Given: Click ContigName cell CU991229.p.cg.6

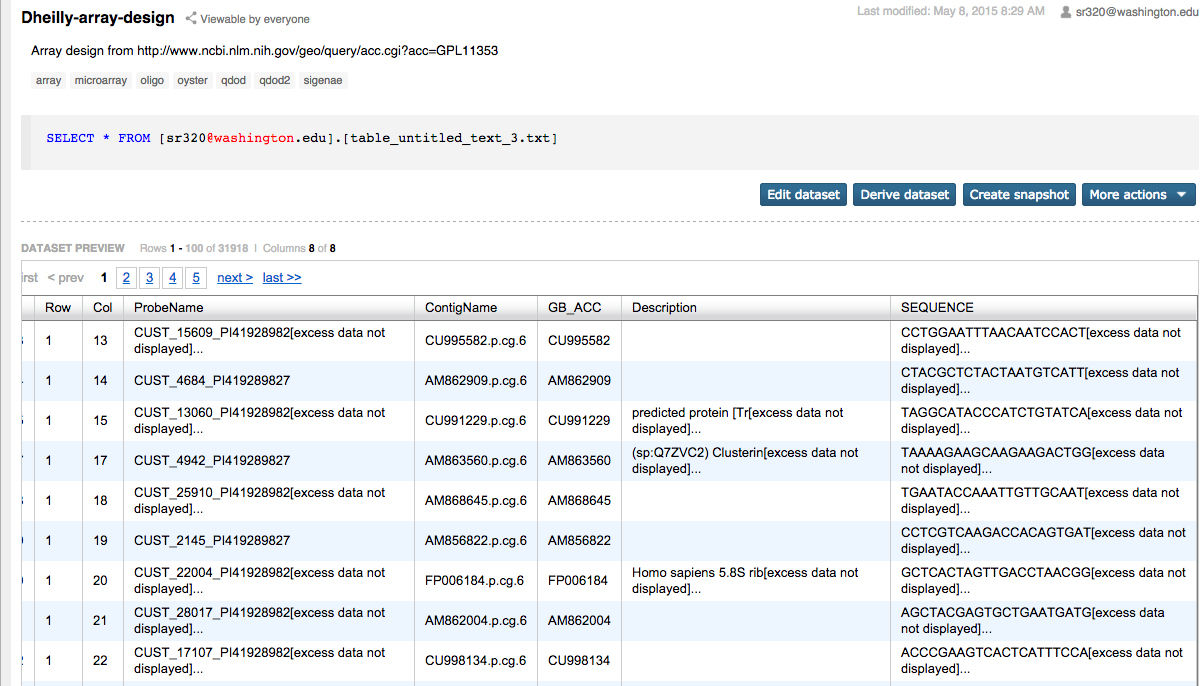Looking at the screenshot, I should [x=475, y=421].
